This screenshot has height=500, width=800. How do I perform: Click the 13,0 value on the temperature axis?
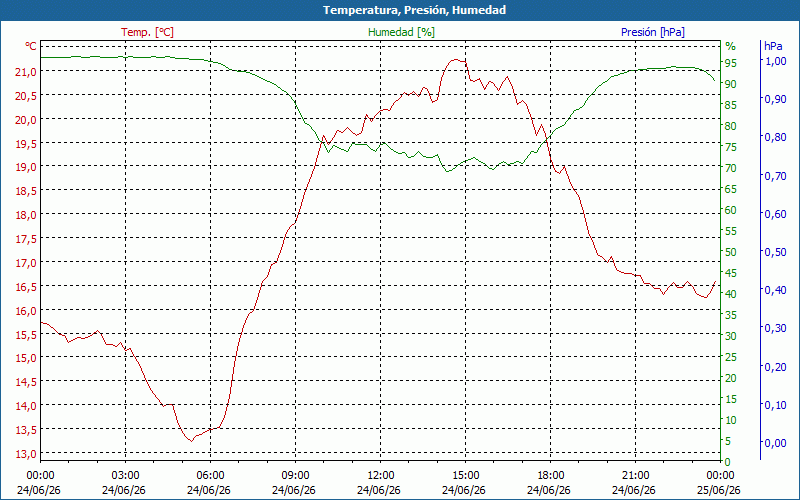click(x=26, y=454)
